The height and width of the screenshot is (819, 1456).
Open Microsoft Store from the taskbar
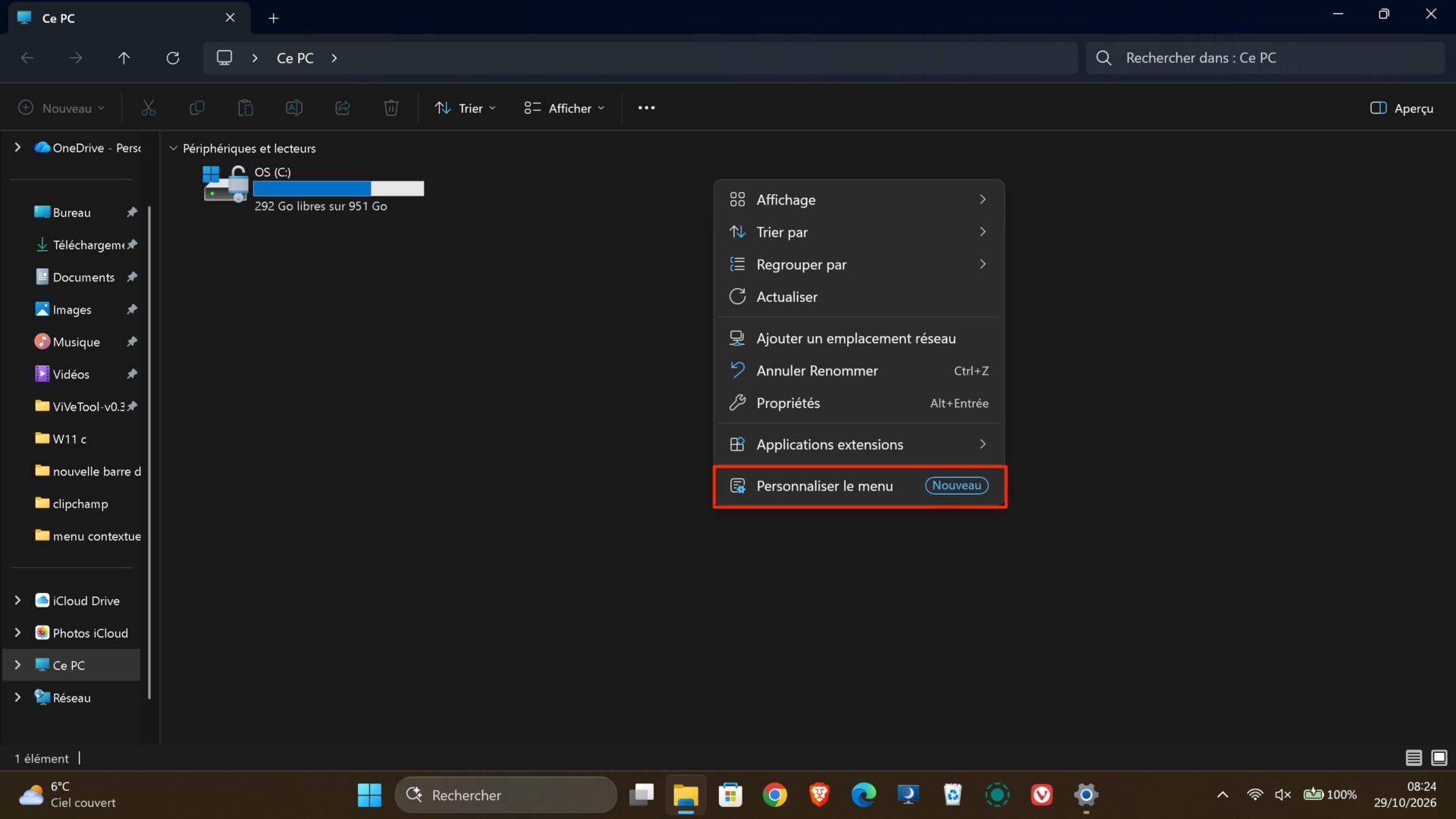pyautogui.click(x=730, y=795)
